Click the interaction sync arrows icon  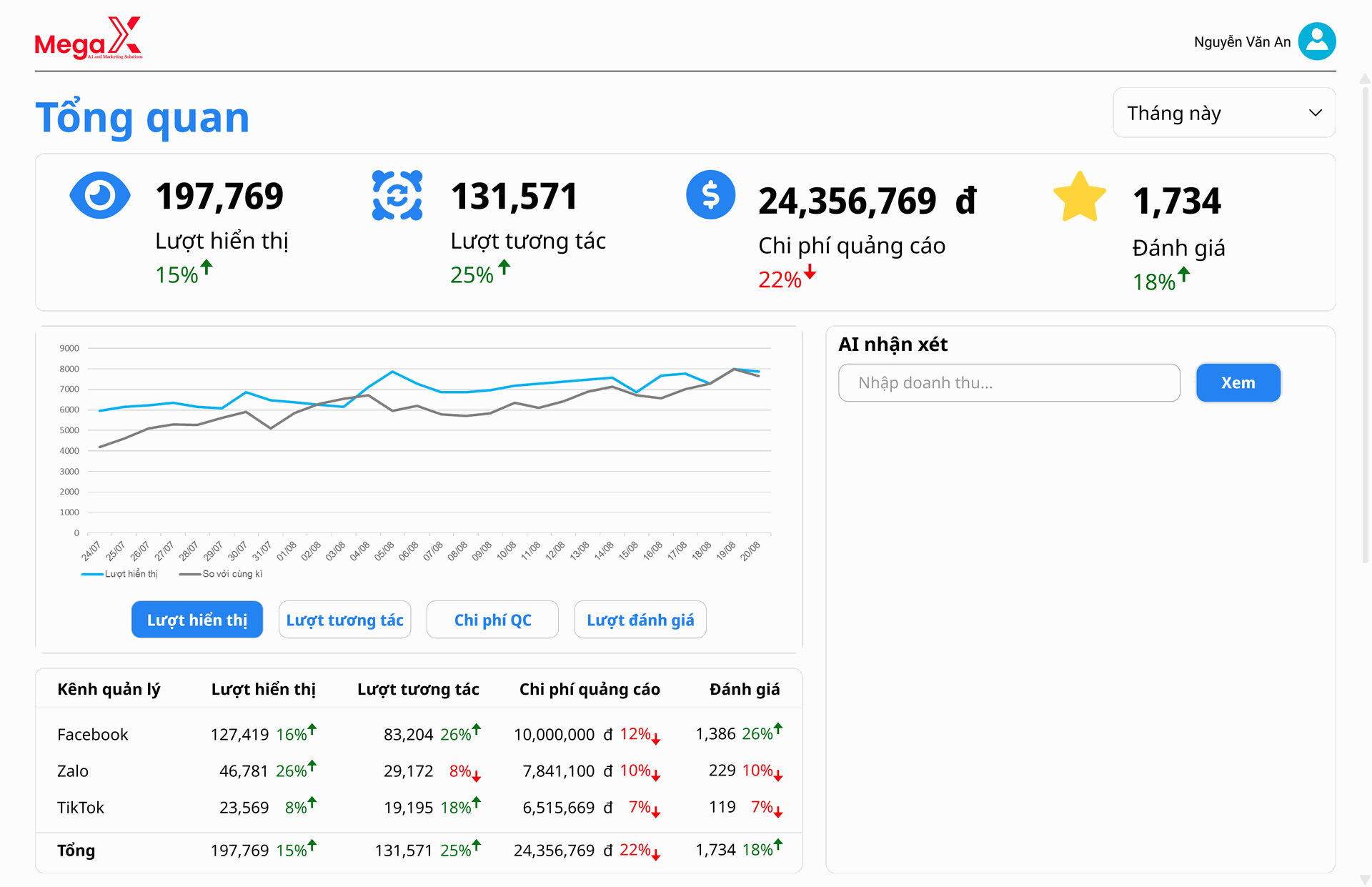tap(397, 195)
